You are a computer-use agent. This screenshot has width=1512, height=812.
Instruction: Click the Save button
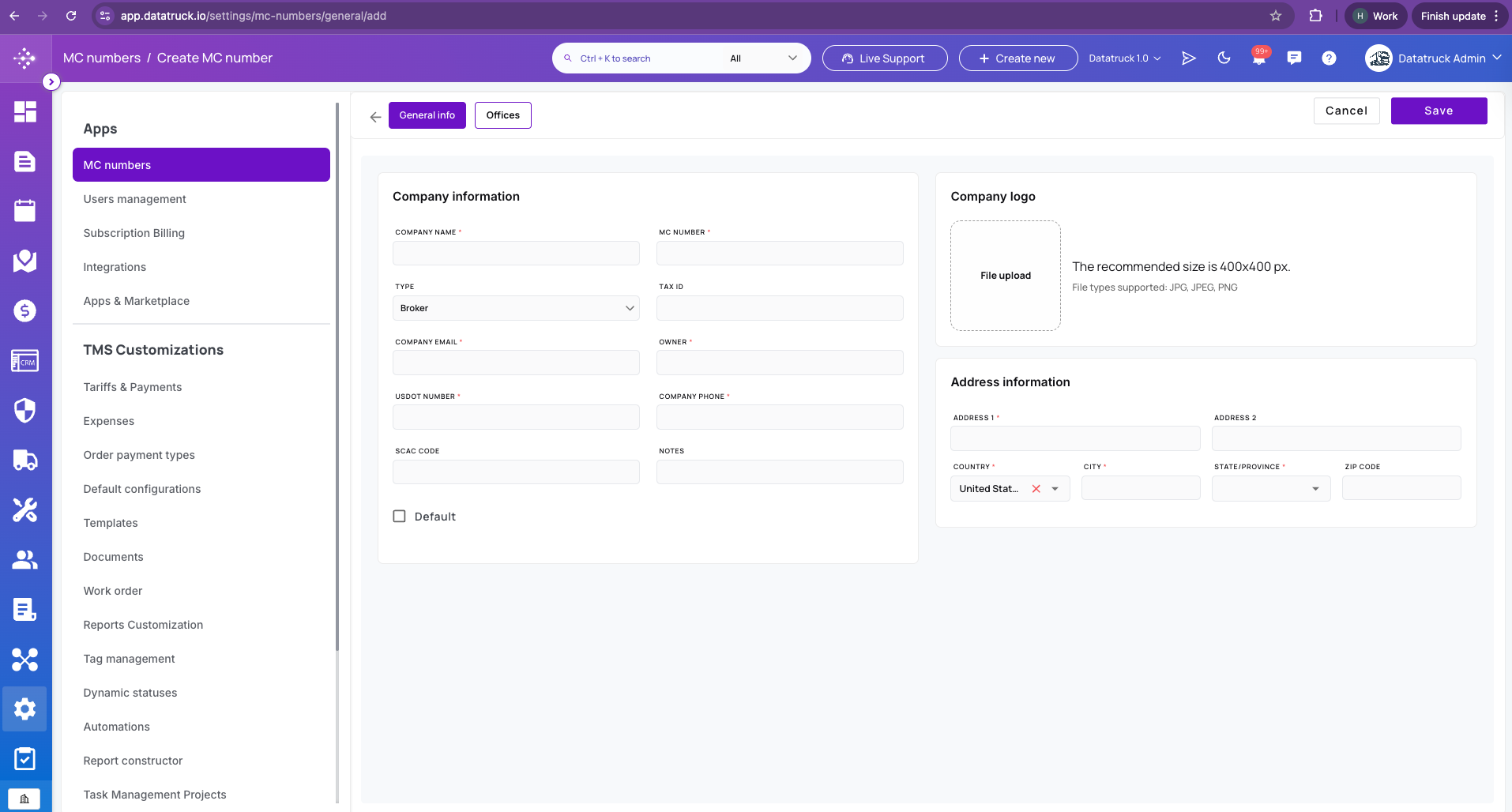(1439, 111)
